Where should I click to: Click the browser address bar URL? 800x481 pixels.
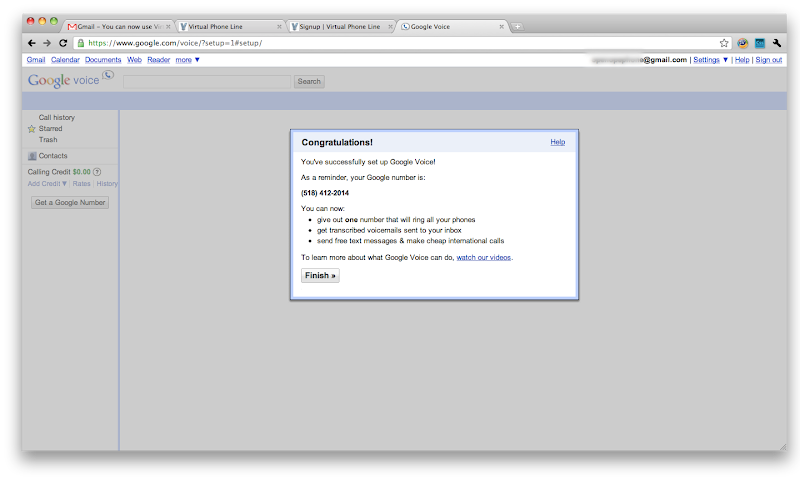175,43
